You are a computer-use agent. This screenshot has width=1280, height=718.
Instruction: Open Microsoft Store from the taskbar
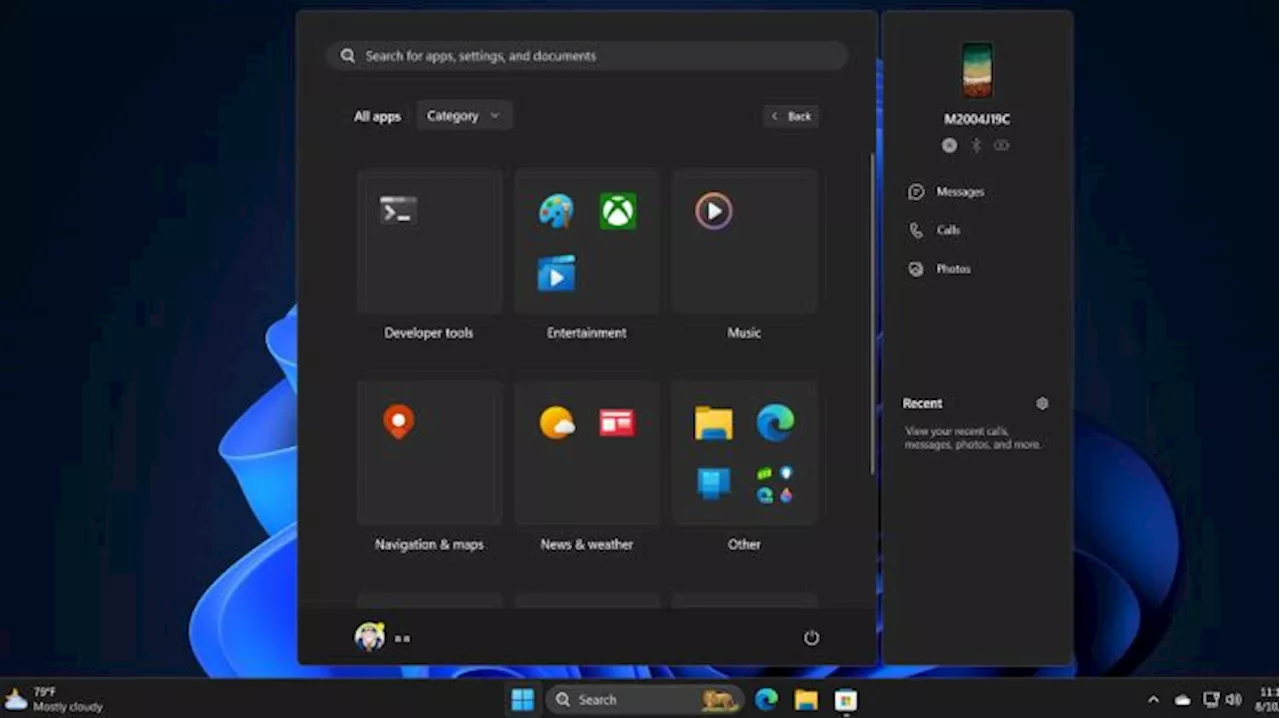(846, 700)
